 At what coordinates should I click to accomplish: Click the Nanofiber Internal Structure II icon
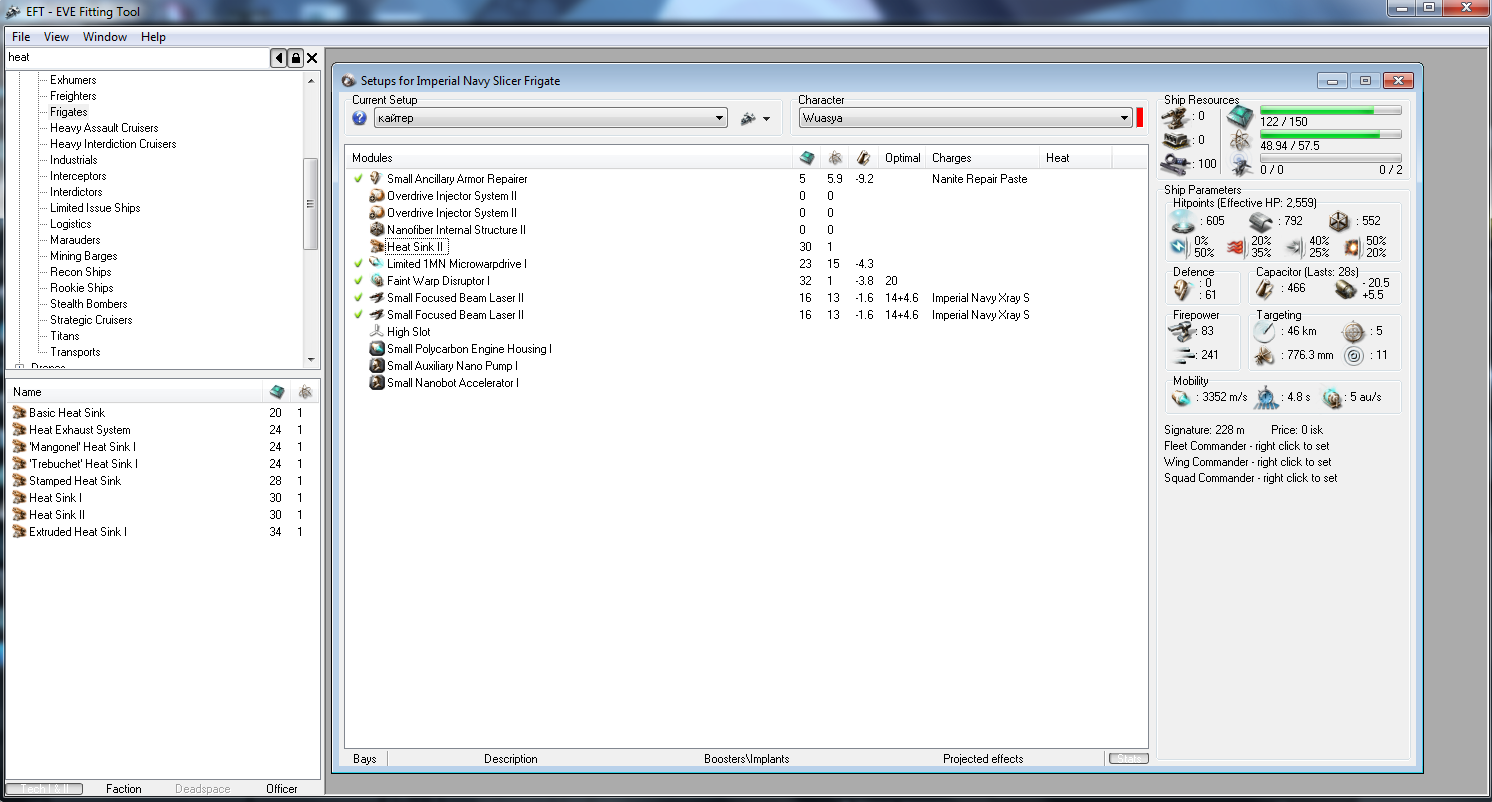click(x=377, y=230)
